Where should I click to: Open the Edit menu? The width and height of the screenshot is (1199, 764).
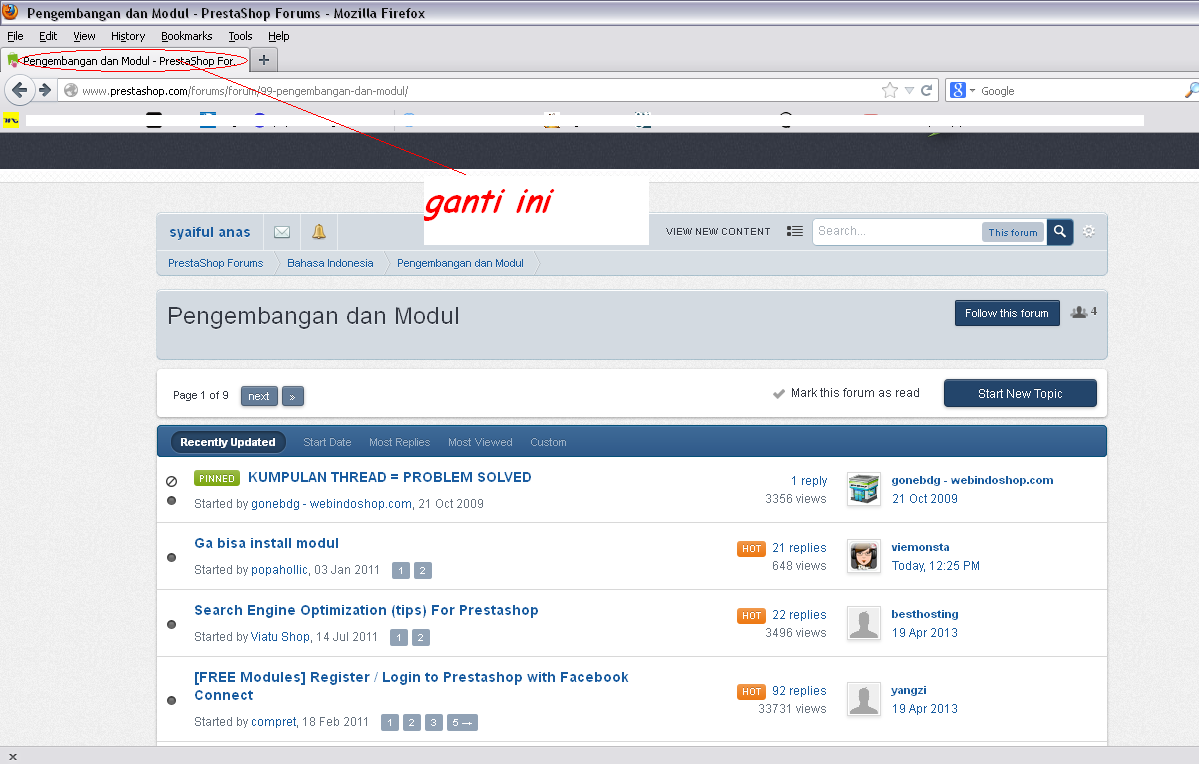pyautogui.click(x=48, y=36)
